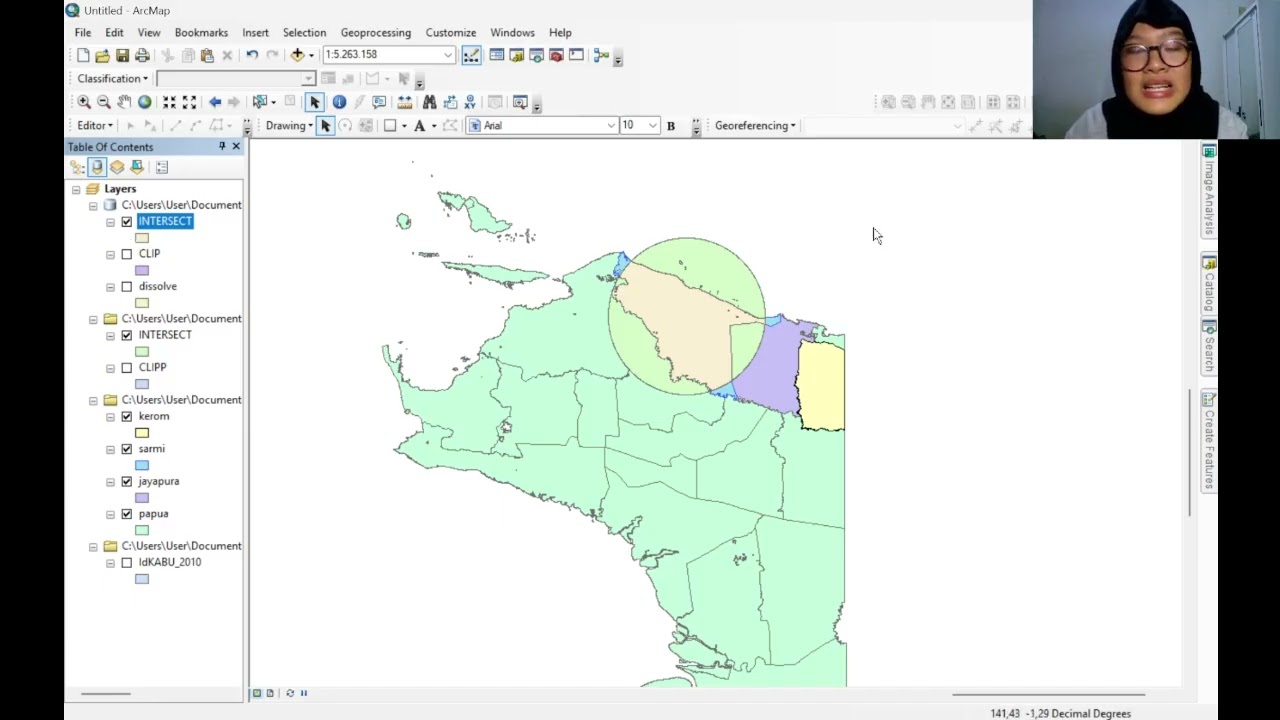Select the Zoom Out tool
Image resolution: width=1280 pixels, height=720 pixels.
click(x=103, y=102)
